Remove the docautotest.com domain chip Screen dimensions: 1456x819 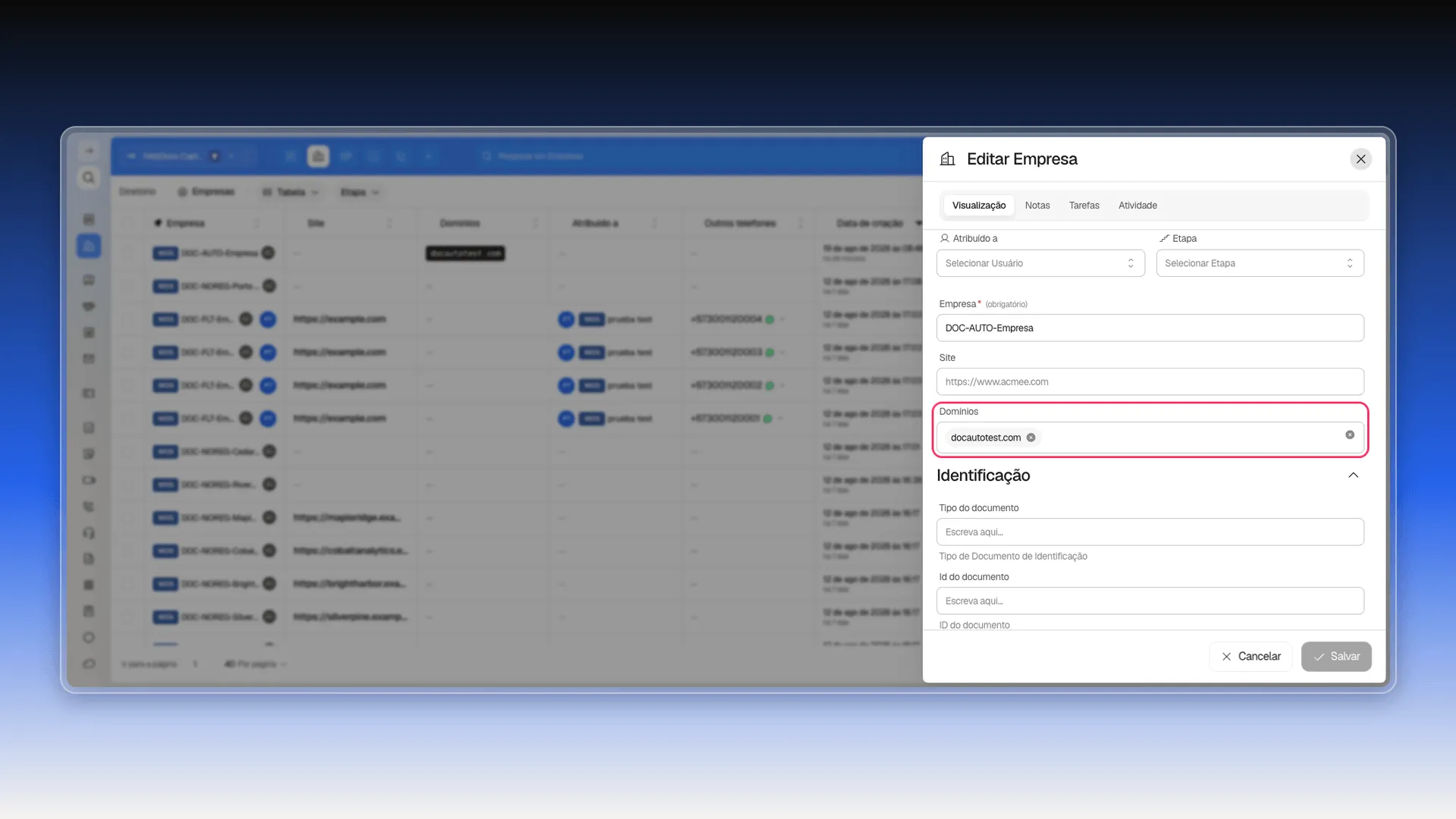[x=1031, y=438]
